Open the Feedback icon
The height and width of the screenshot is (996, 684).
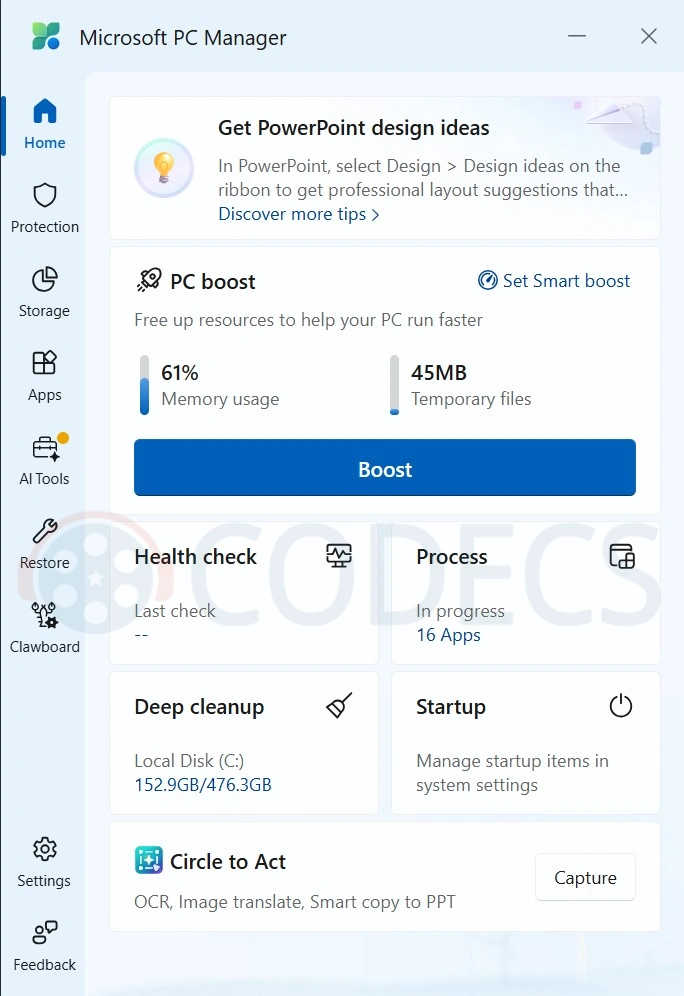tap(44, 932)
